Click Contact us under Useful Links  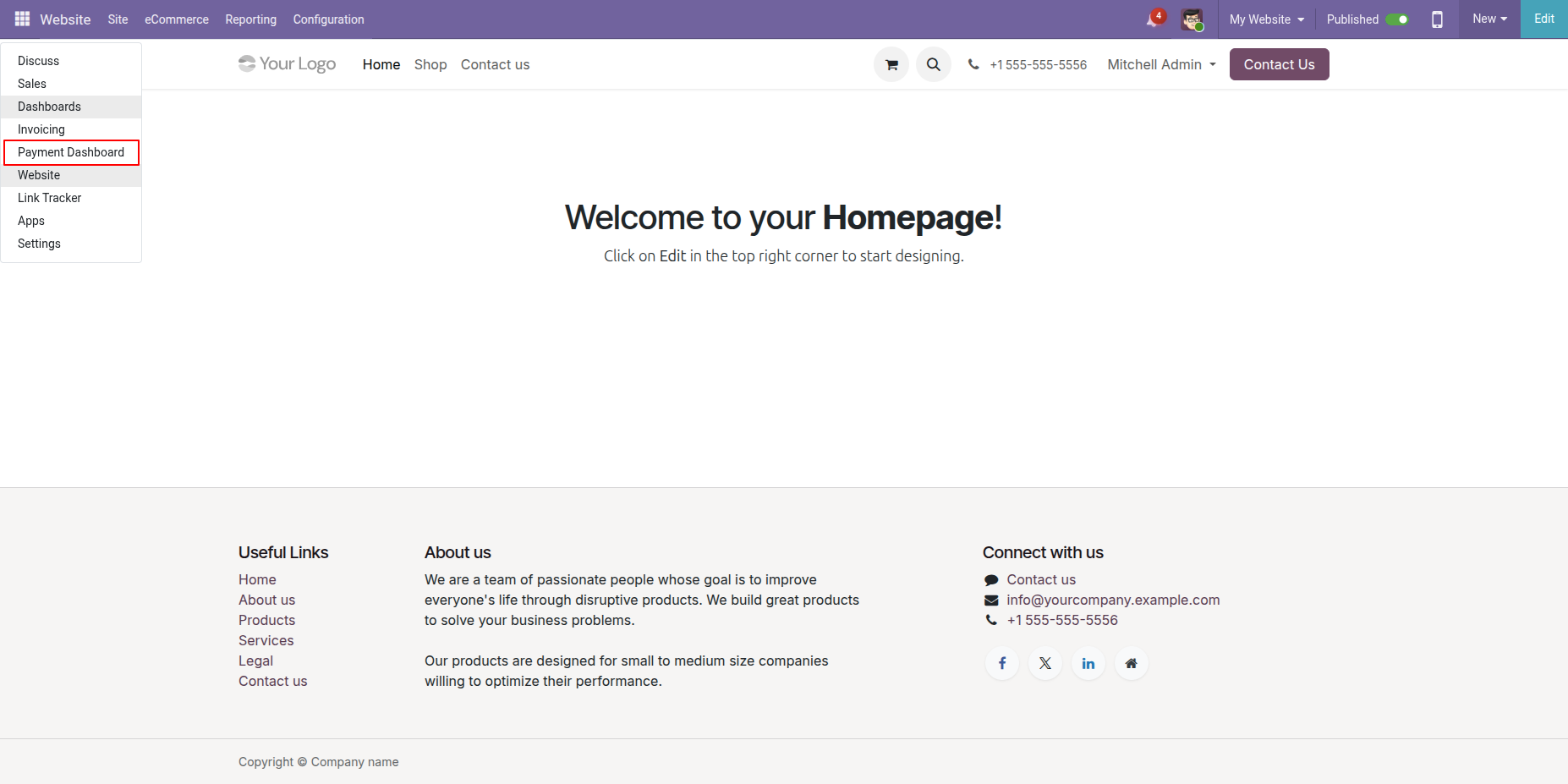pos(272,681)
